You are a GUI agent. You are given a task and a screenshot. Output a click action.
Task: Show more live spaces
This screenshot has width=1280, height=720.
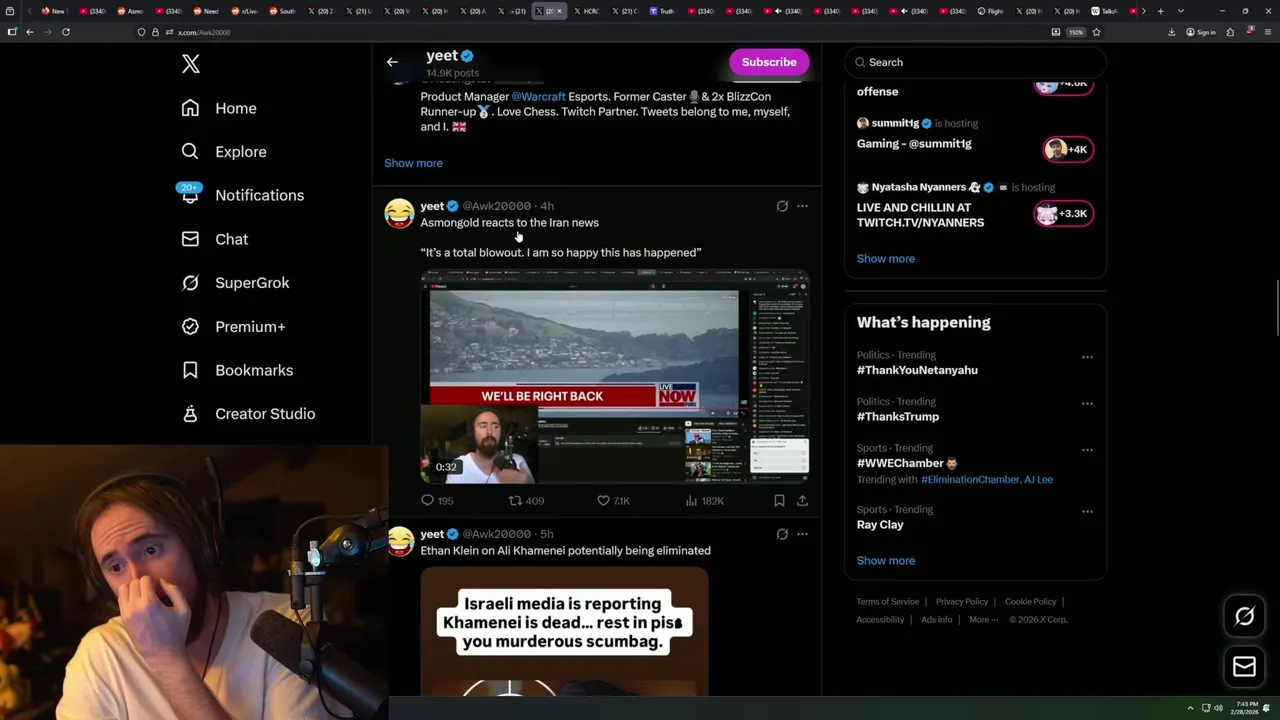pos(885,259)
